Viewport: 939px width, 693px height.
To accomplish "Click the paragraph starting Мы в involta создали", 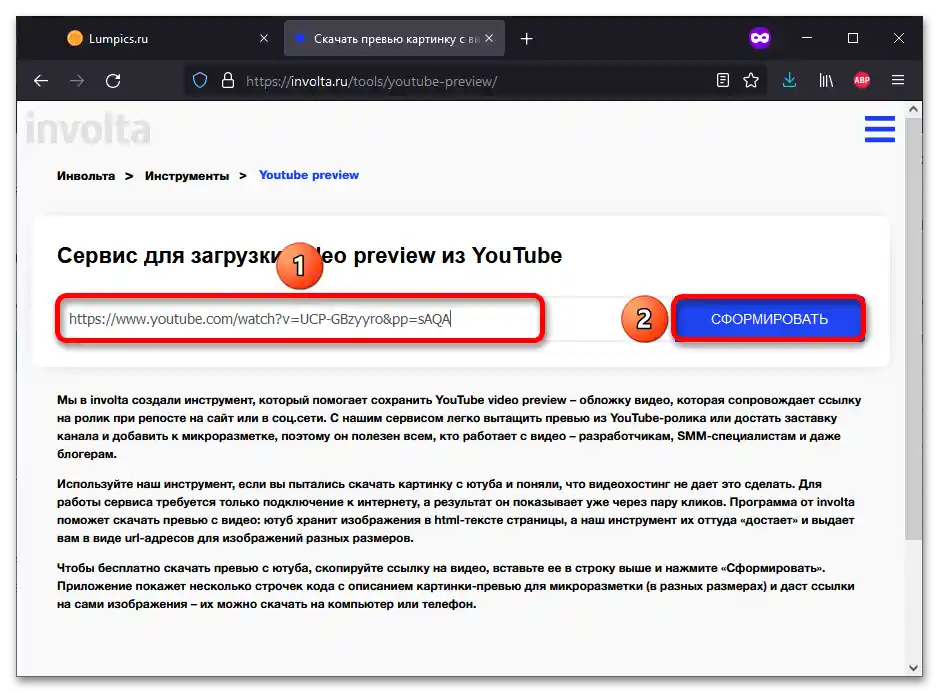I will [x=459, y=427].
